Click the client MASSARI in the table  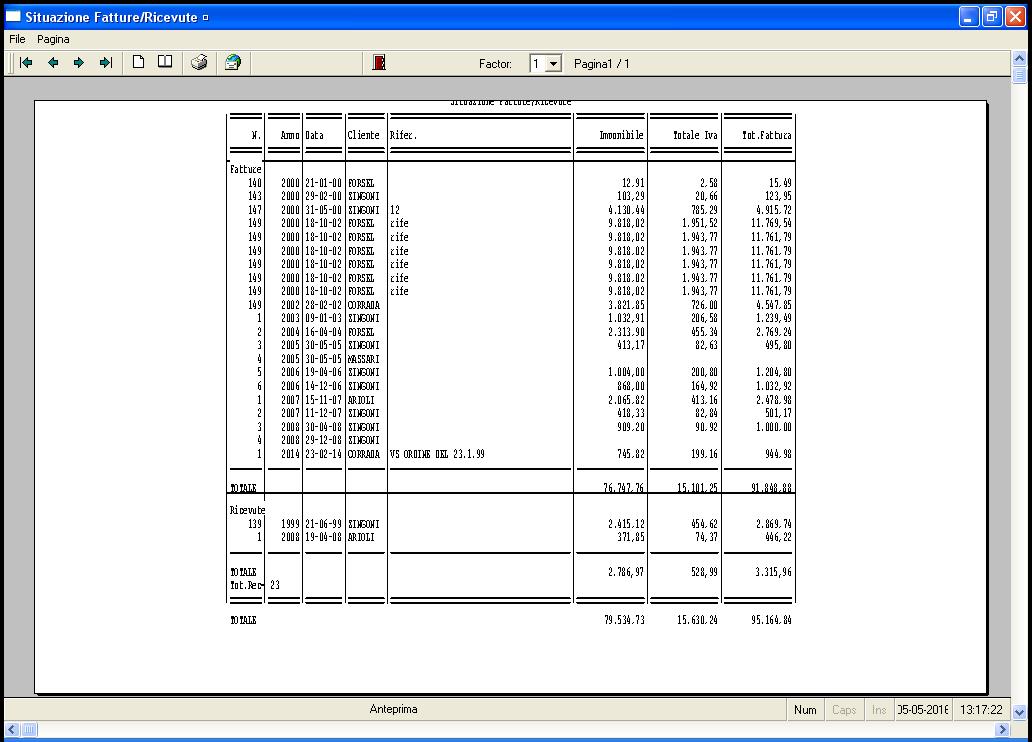click(363, 359)
